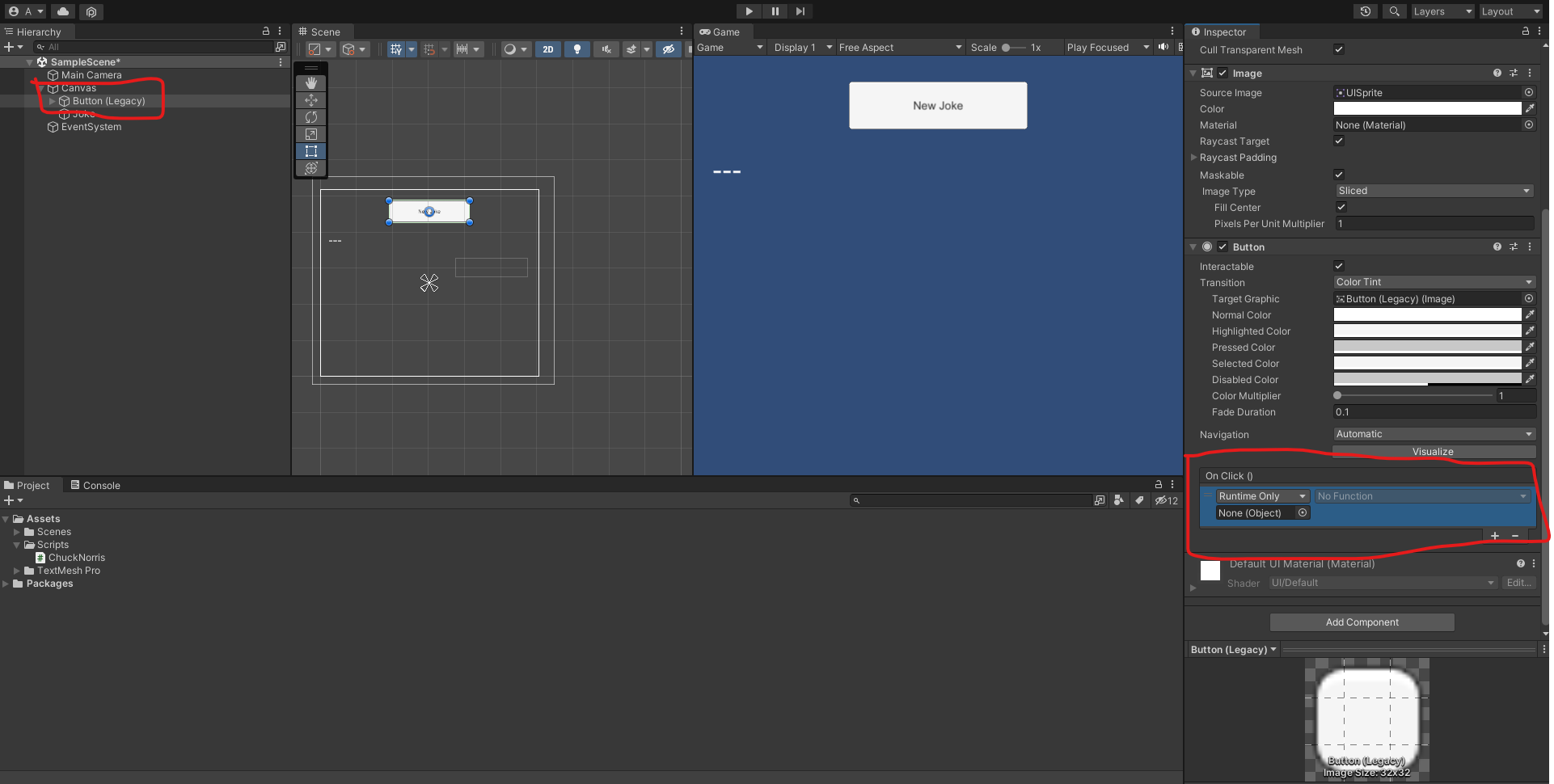Click the Add Component button

(1362, 622)
